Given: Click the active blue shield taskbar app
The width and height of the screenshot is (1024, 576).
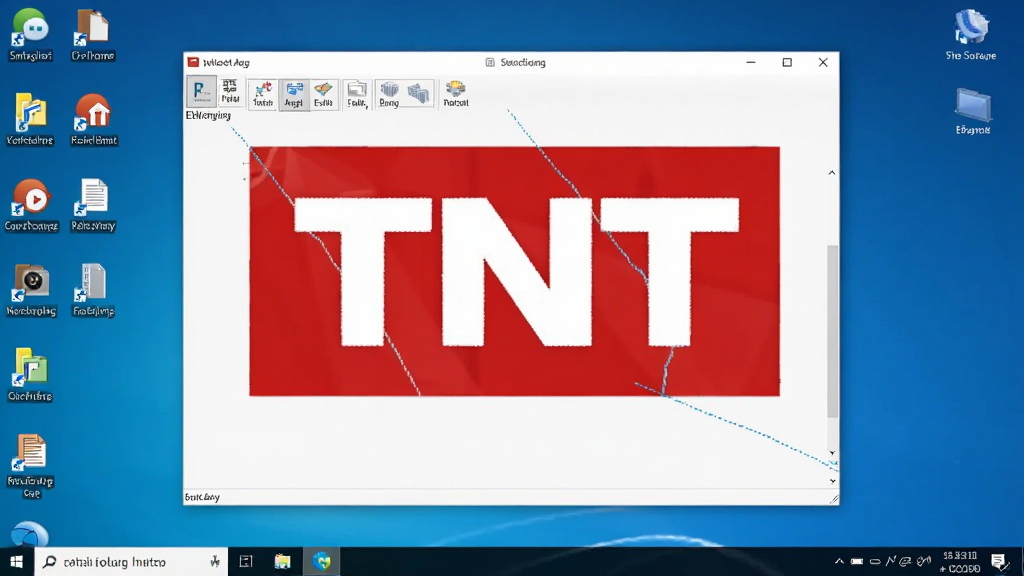Looking at the screenshot, I should pos(322,562).
